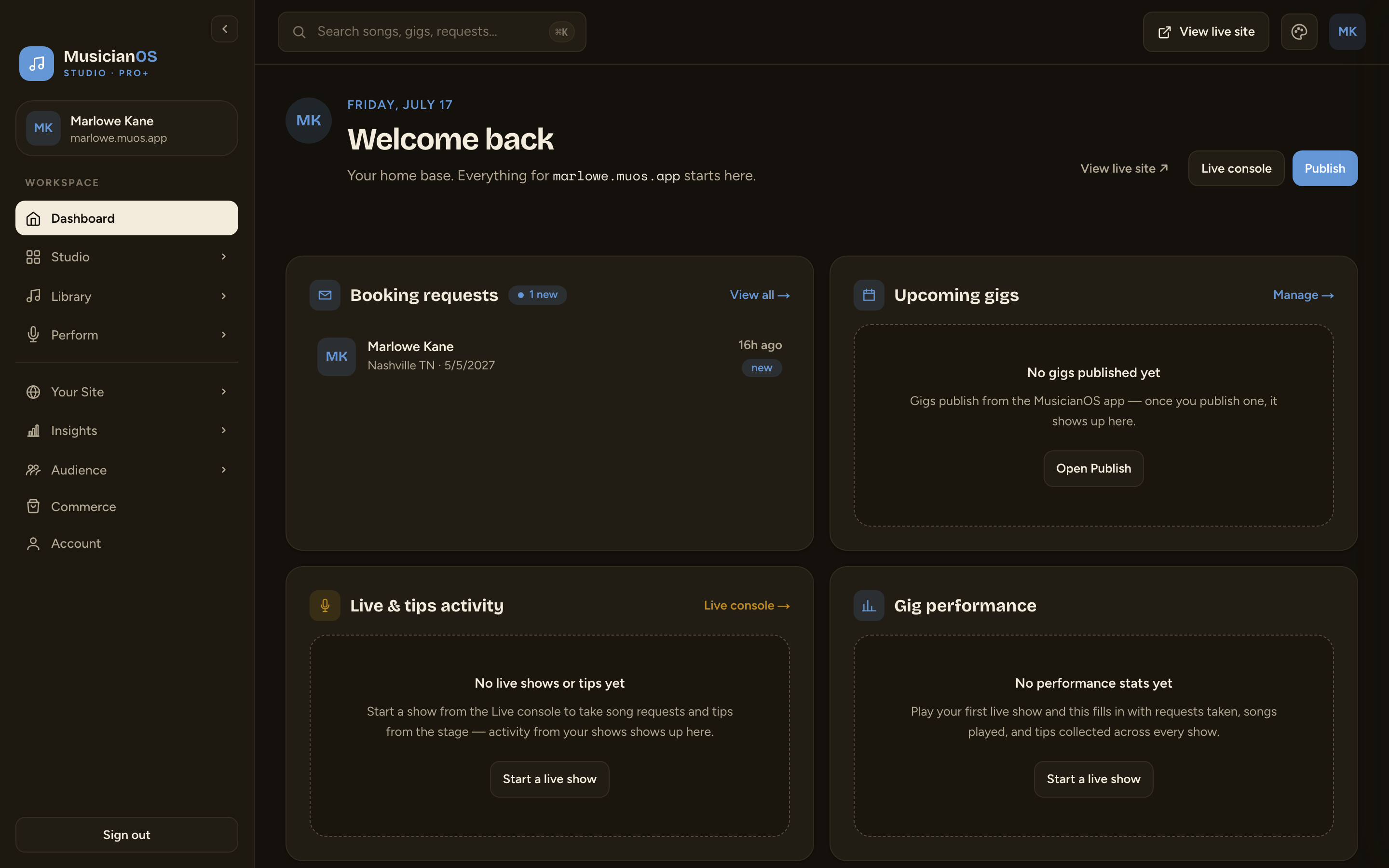Image resolution: width=1389 pixels, height=868 pixels.
Task: Open the Marlowe Kane workspace switcher card
Action: (x=127, y=129)
